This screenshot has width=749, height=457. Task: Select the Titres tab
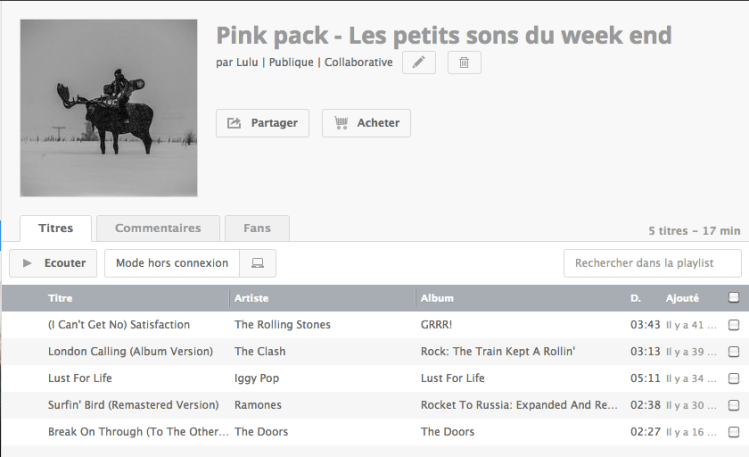tap(56, 228)
